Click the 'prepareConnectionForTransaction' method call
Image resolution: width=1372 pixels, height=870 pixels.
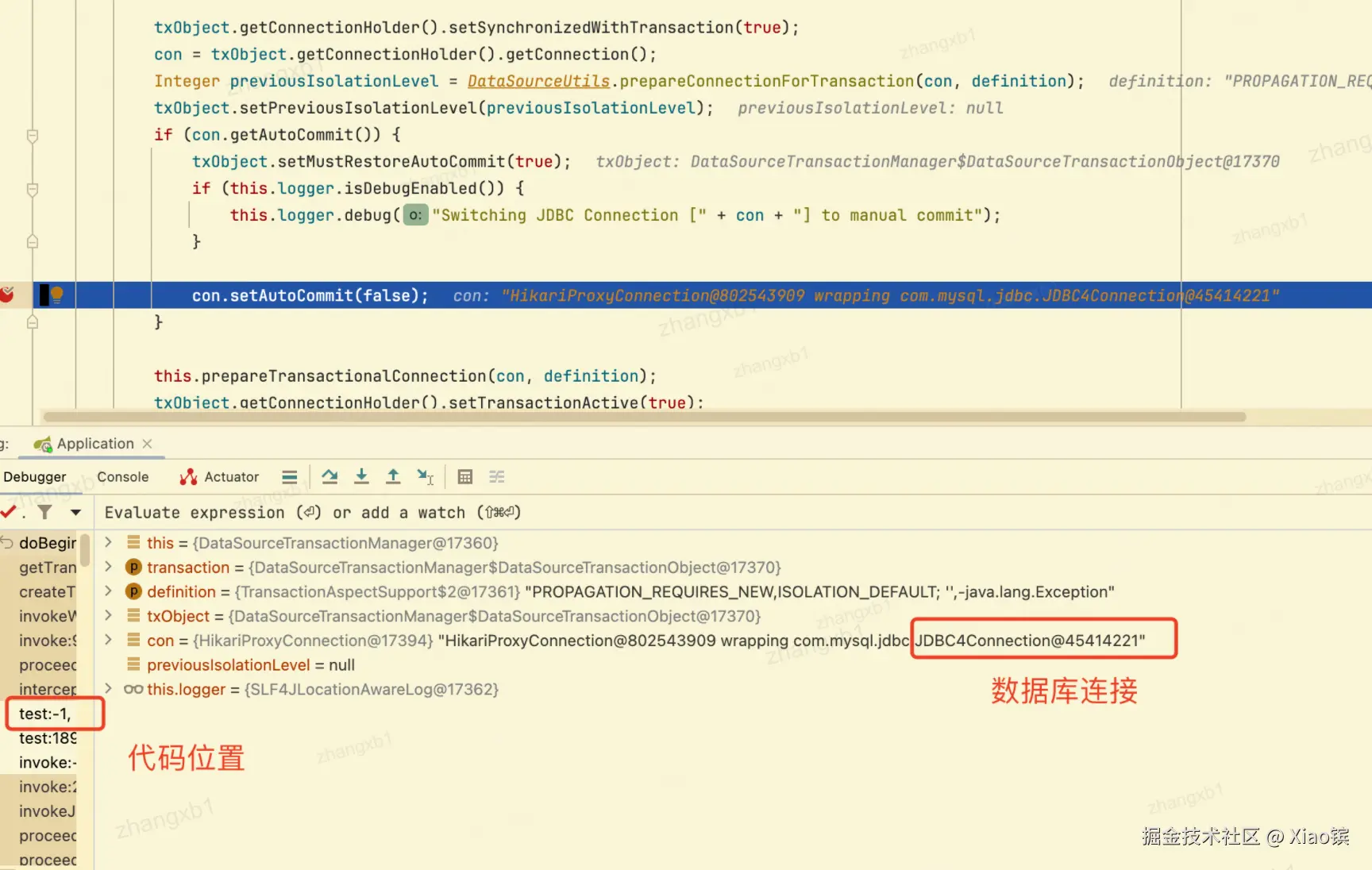click(x=767, y=81)
